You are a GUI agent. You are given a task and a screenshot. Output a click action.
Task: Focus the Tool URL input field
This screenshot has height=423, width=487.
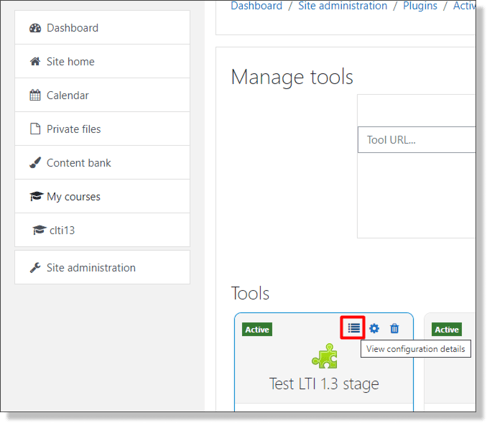tap(416, 140)
